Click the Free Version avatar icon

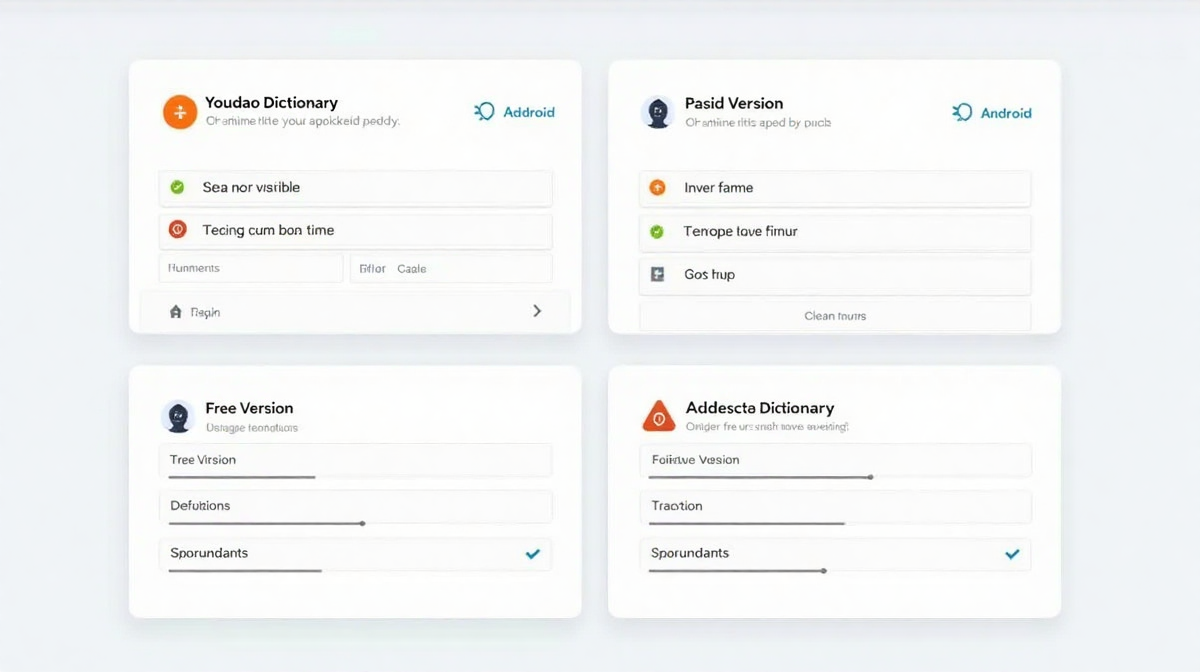click(178, 416)
